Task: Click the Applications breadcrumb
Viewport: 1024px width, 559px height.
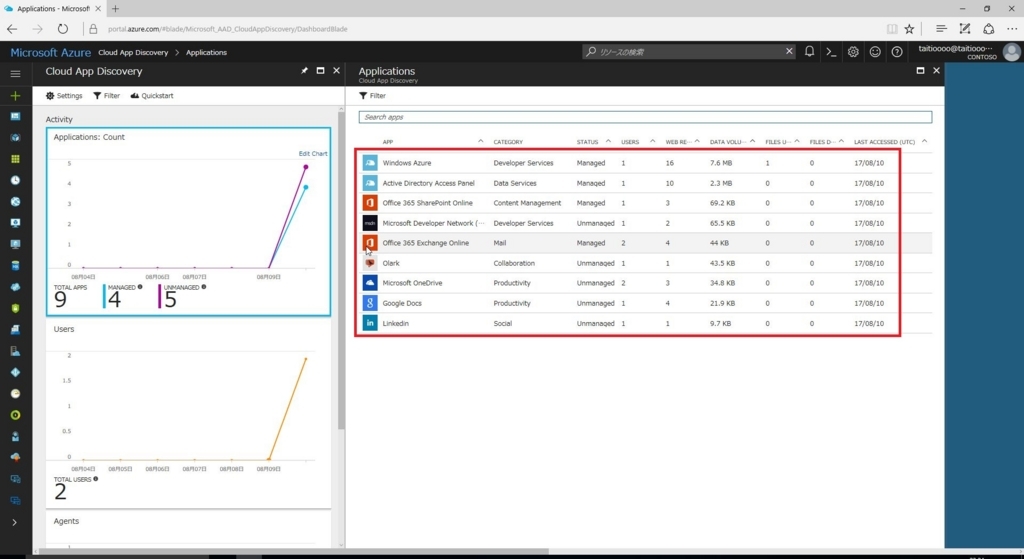Action: point(206,52)
